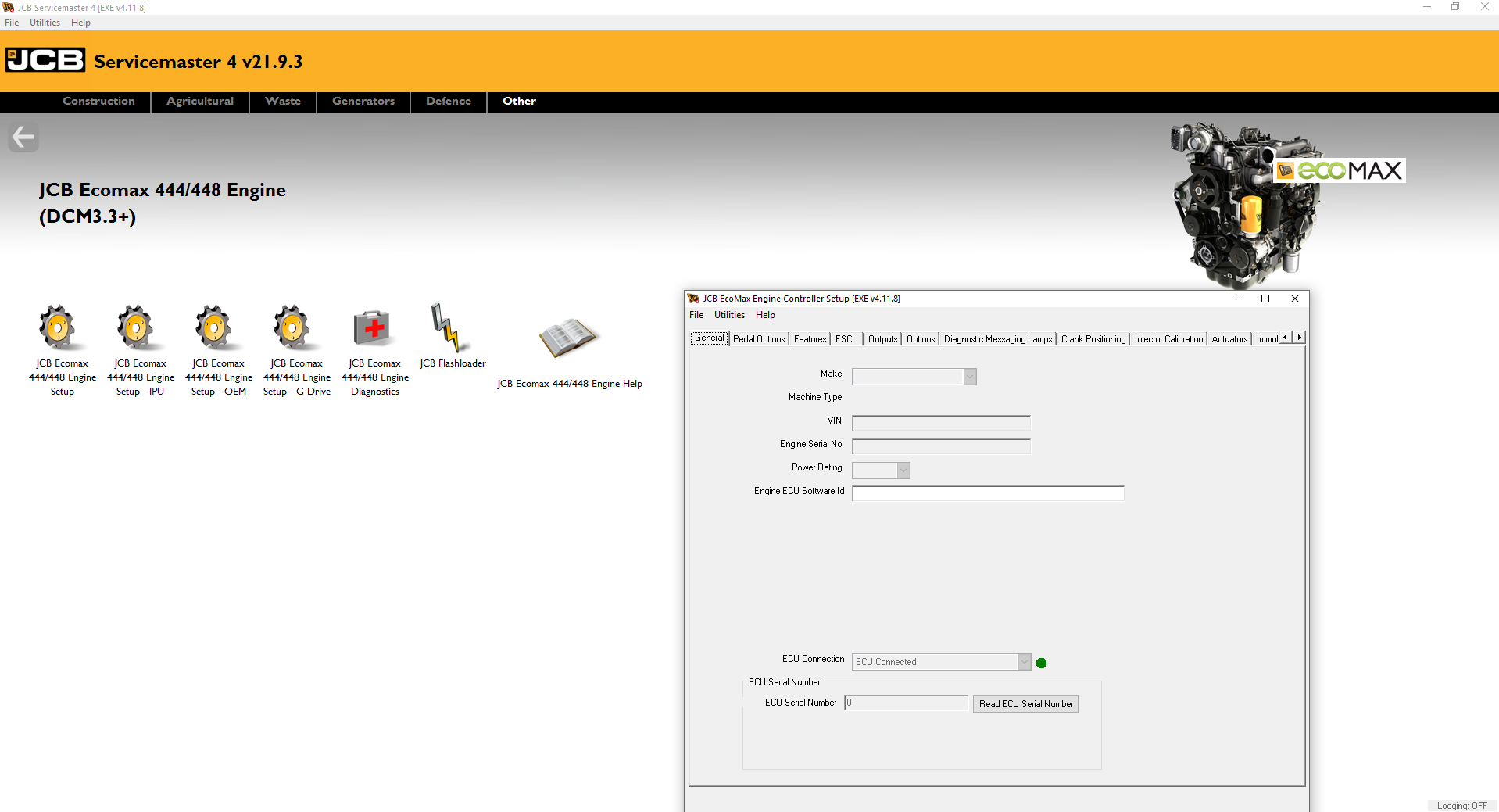1499x812 pixels.
Task: Click the back arrow navigation icon
Action: pyautogui.click(x=23, y=137)
